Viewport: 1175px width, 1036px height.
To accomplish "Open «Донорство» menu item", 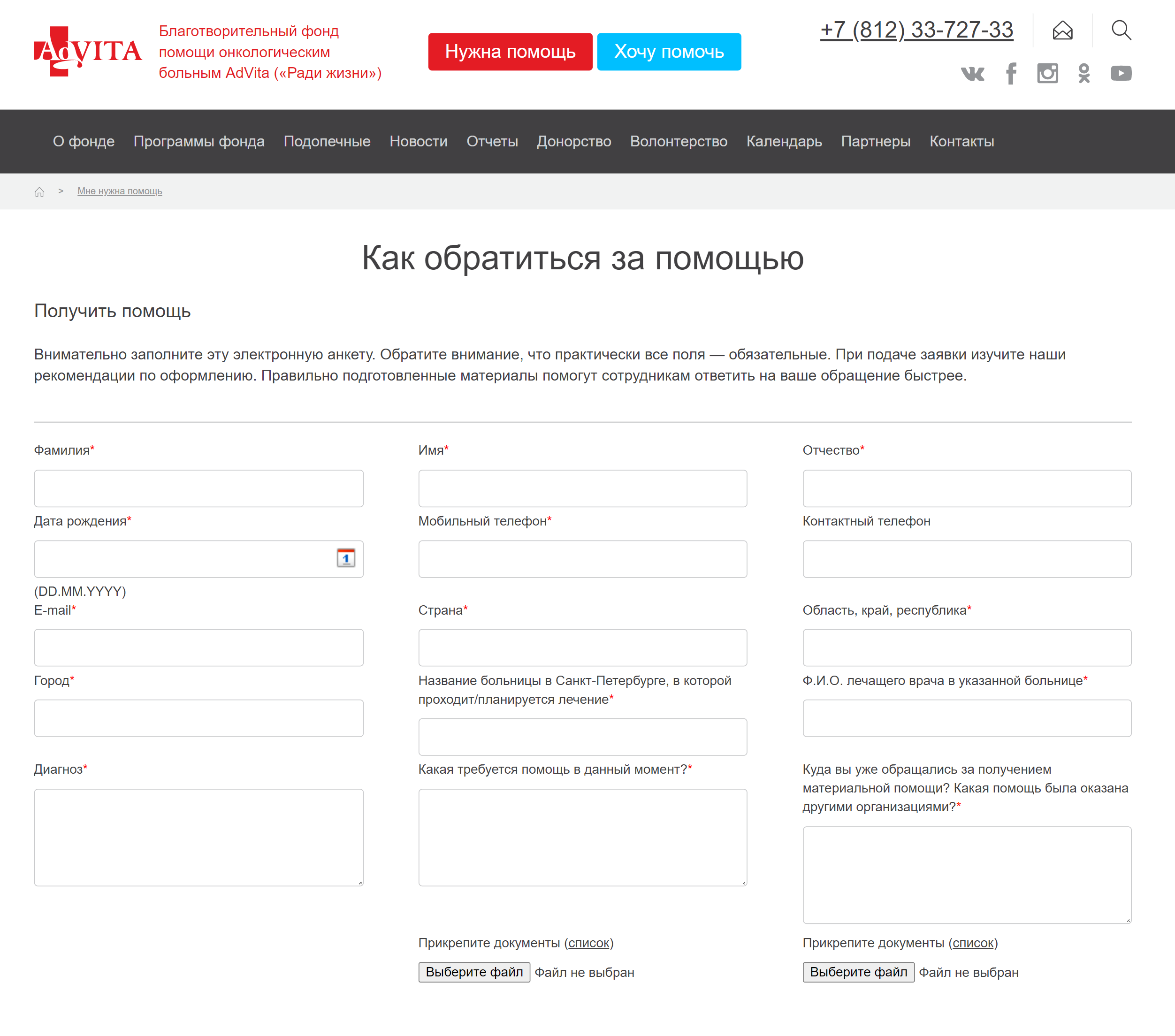I will click(x=574, y=141).
